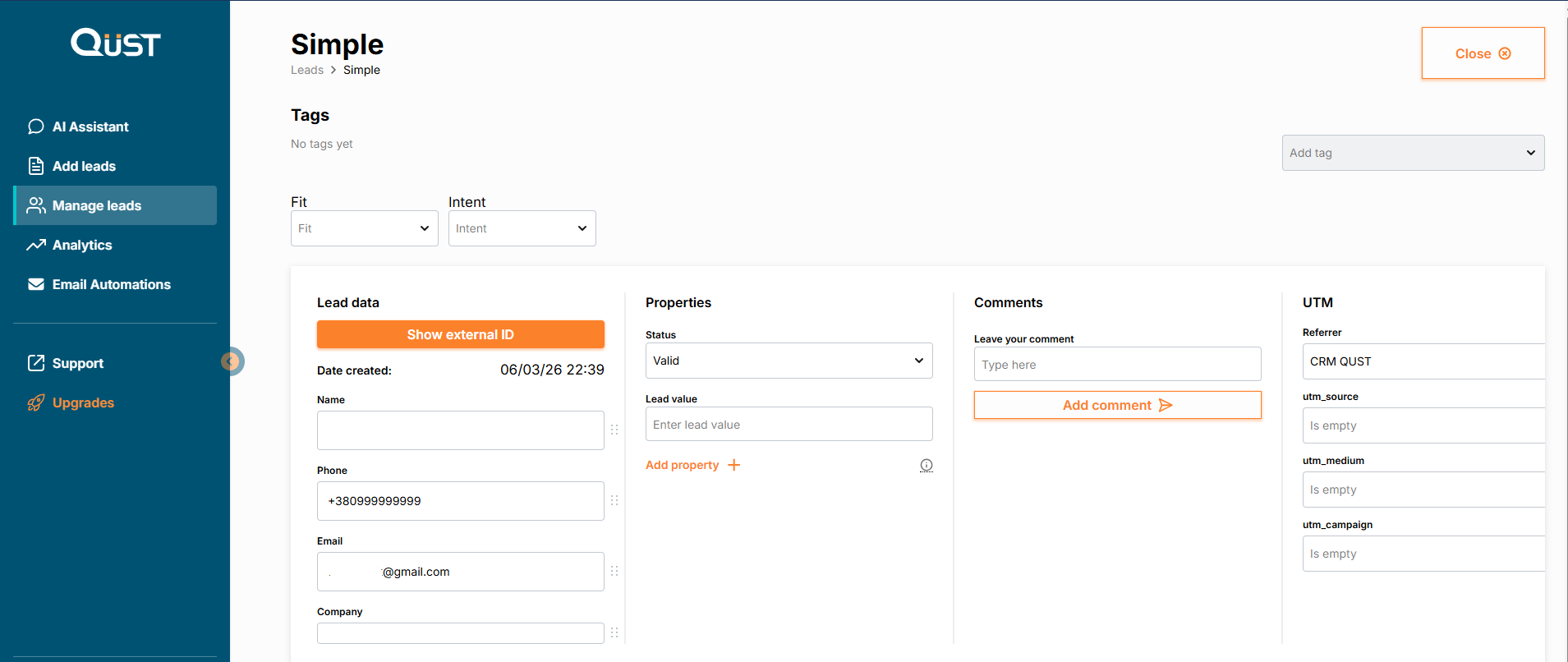
Task: Click the Upgrades rocket item
Action: 82,402
